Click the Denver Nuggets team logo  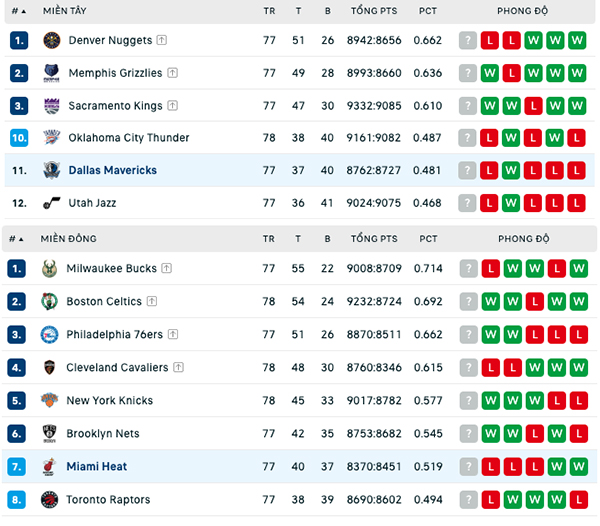(52, 40)
